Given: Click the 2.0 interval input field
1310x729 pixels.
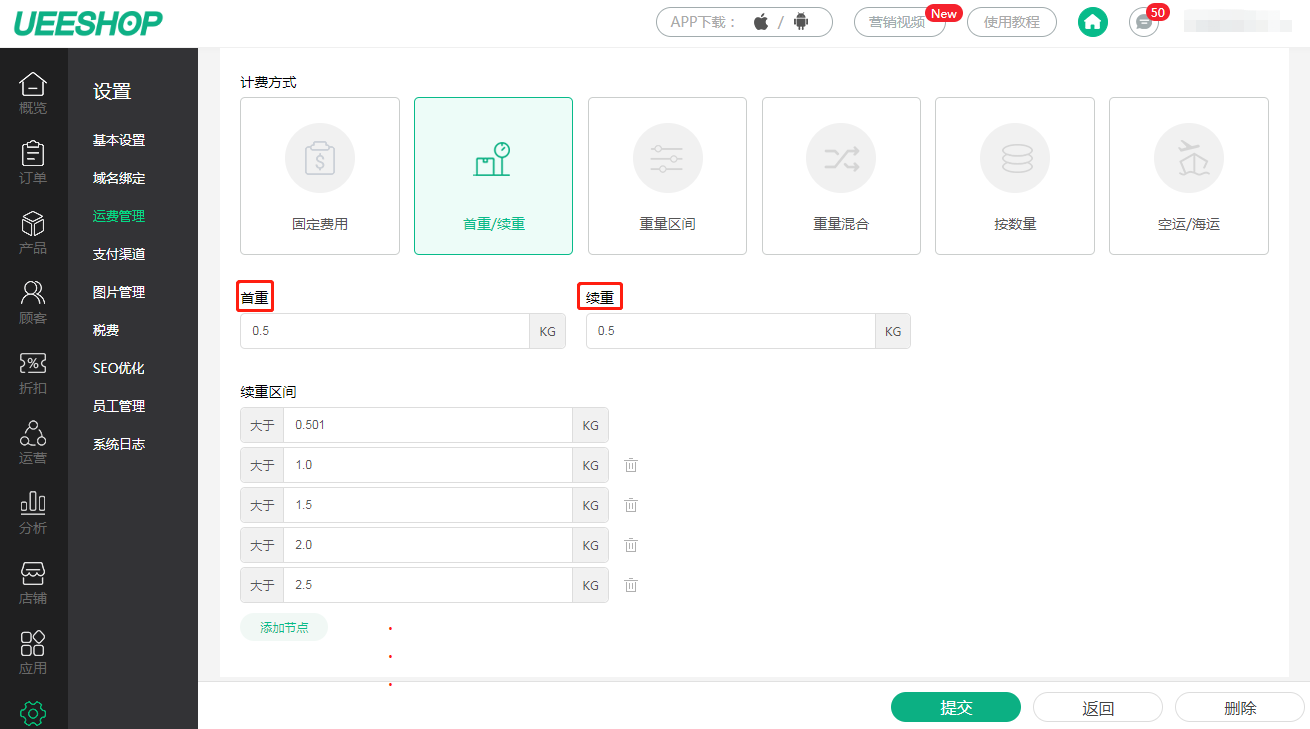Looking at the screenshot, I should point(428,545).
